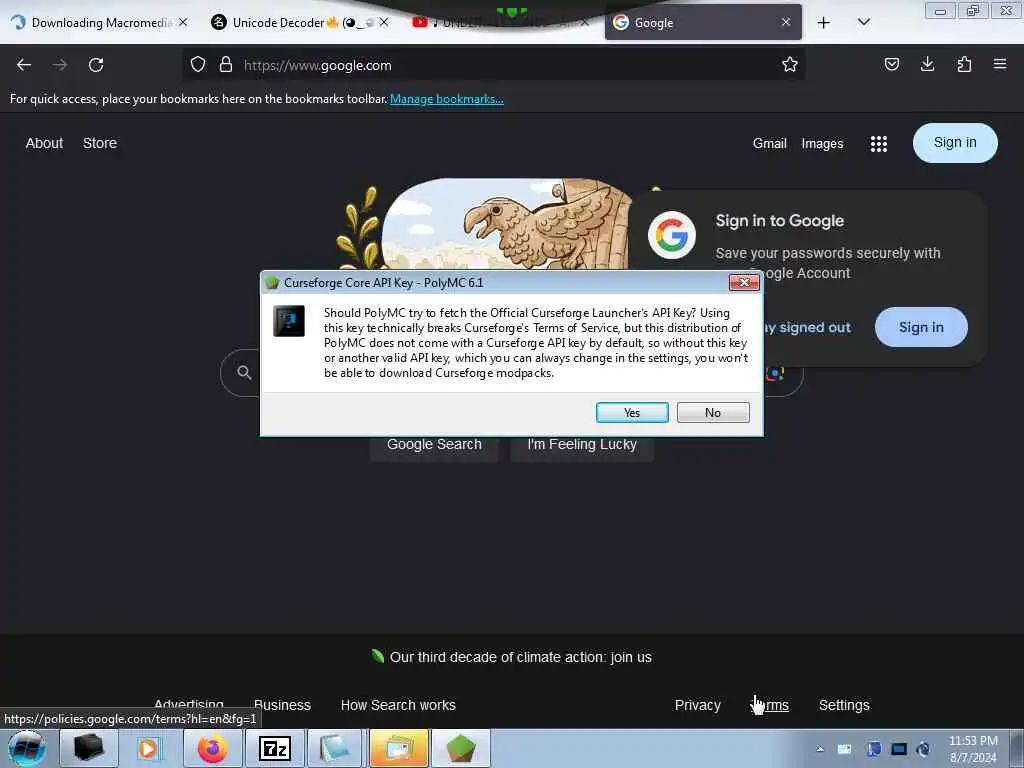Image resolution: width=1024 pixels, height=768 pixels.
Task: Open the Business footer link
Action: [282, 705]
